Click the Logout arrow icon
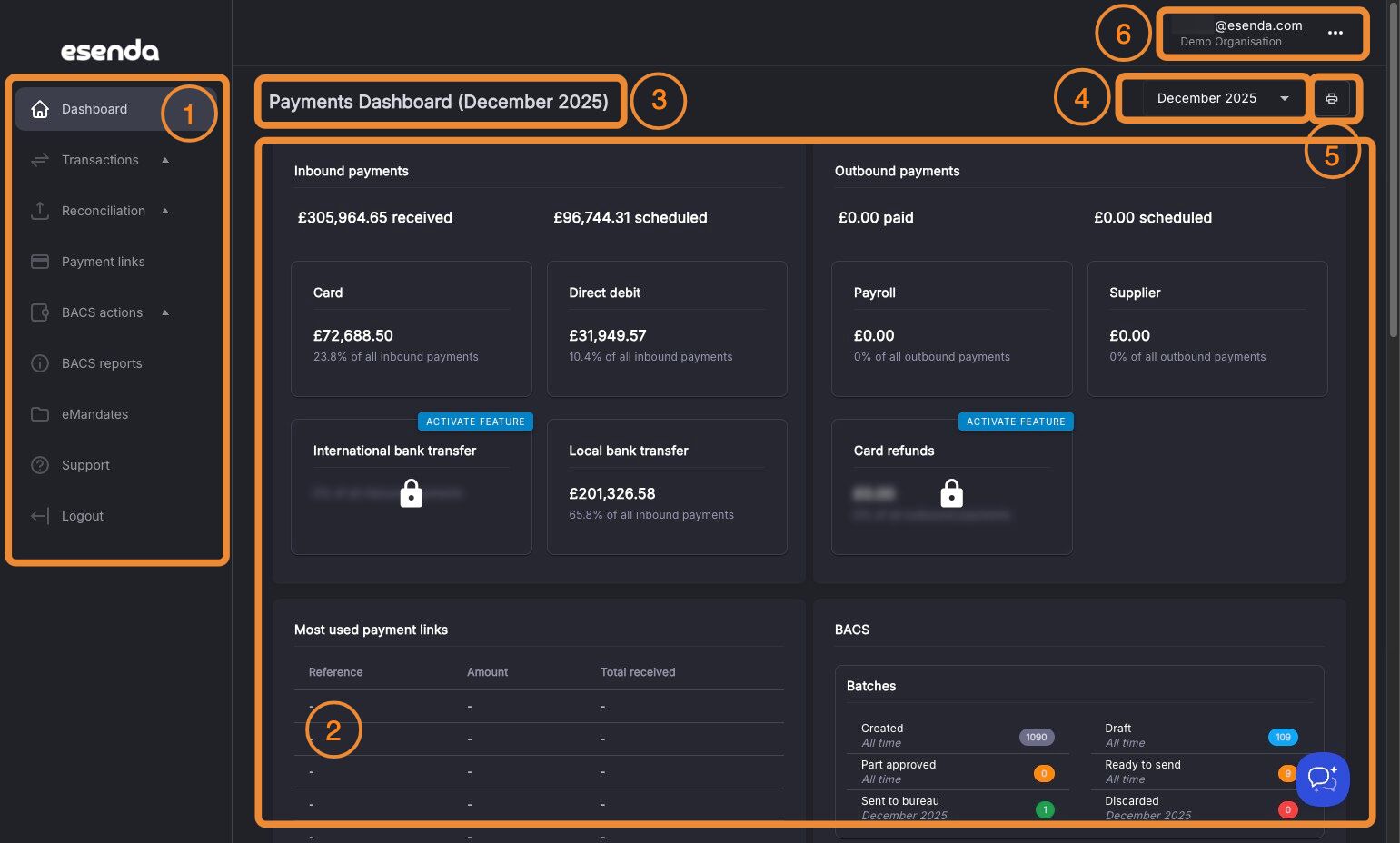The image size is (1400, 843). [40, 516]
